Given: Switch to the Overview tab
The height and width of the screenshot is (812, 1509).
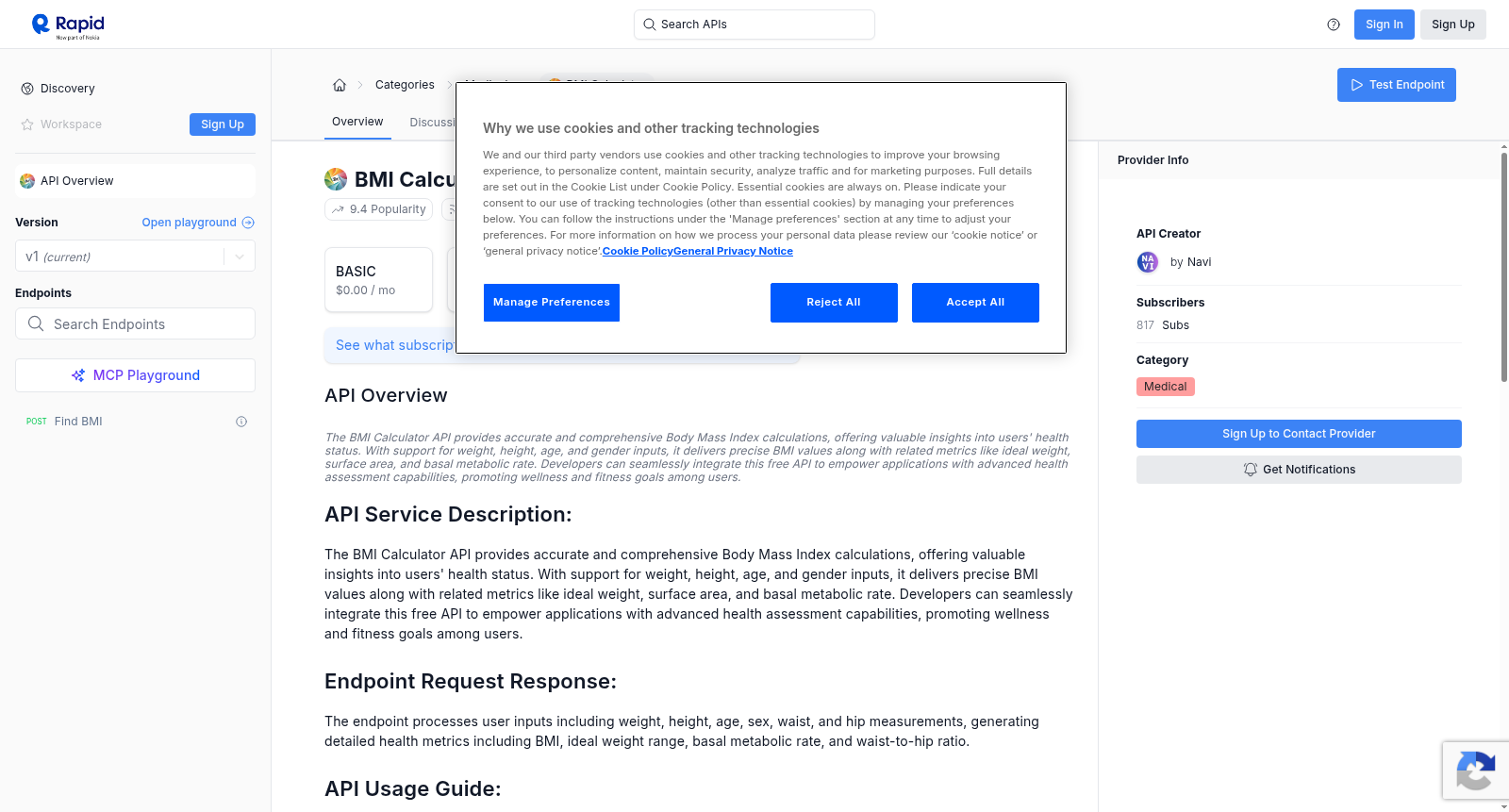Looking at the screenshot, I should click(x=357, y=122).
